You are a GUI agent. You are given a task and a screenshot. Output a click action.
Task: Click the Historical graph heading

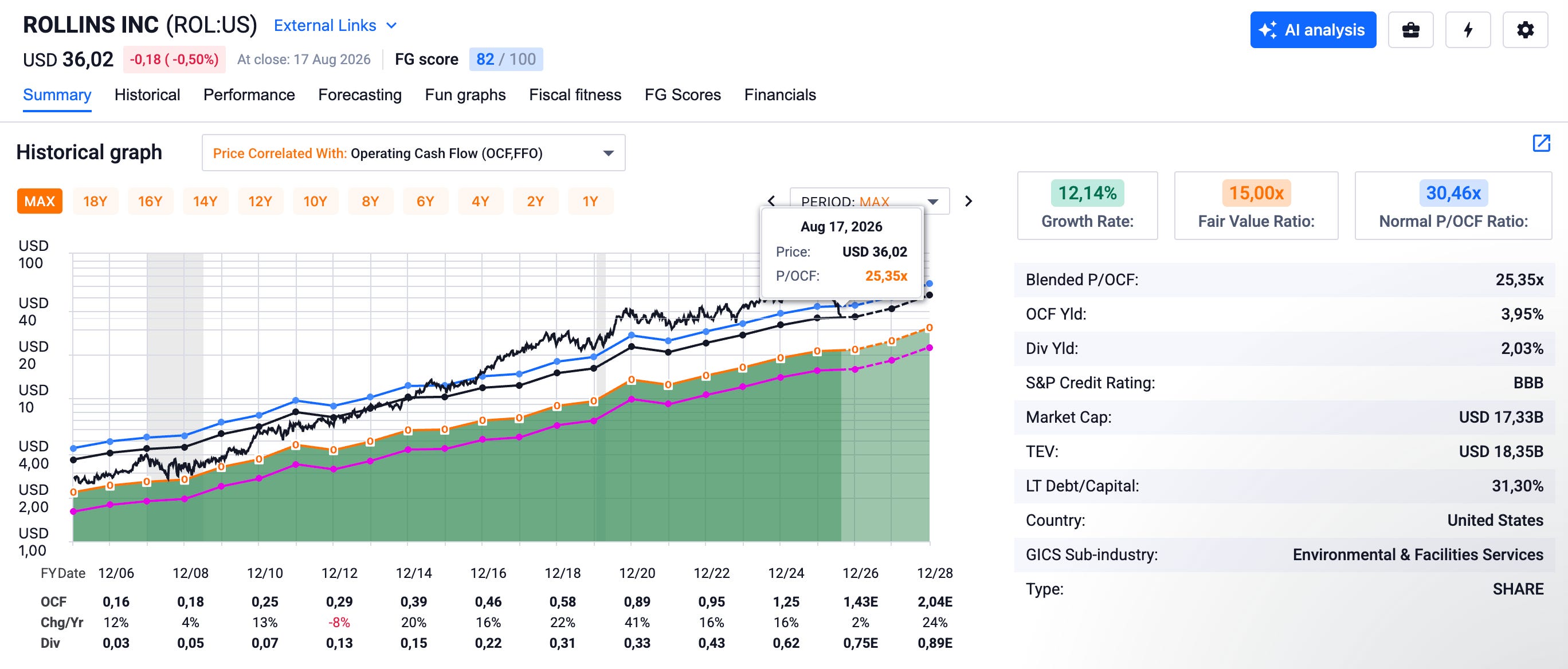[89, 152]
